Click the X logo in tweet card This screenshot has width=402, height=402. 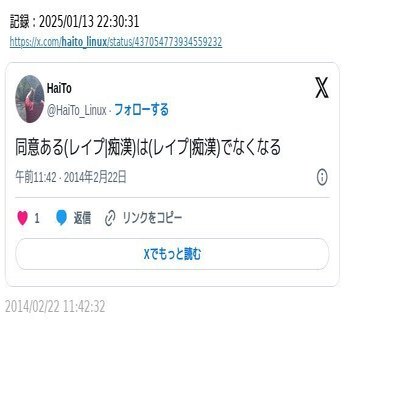tap(322, 88)
